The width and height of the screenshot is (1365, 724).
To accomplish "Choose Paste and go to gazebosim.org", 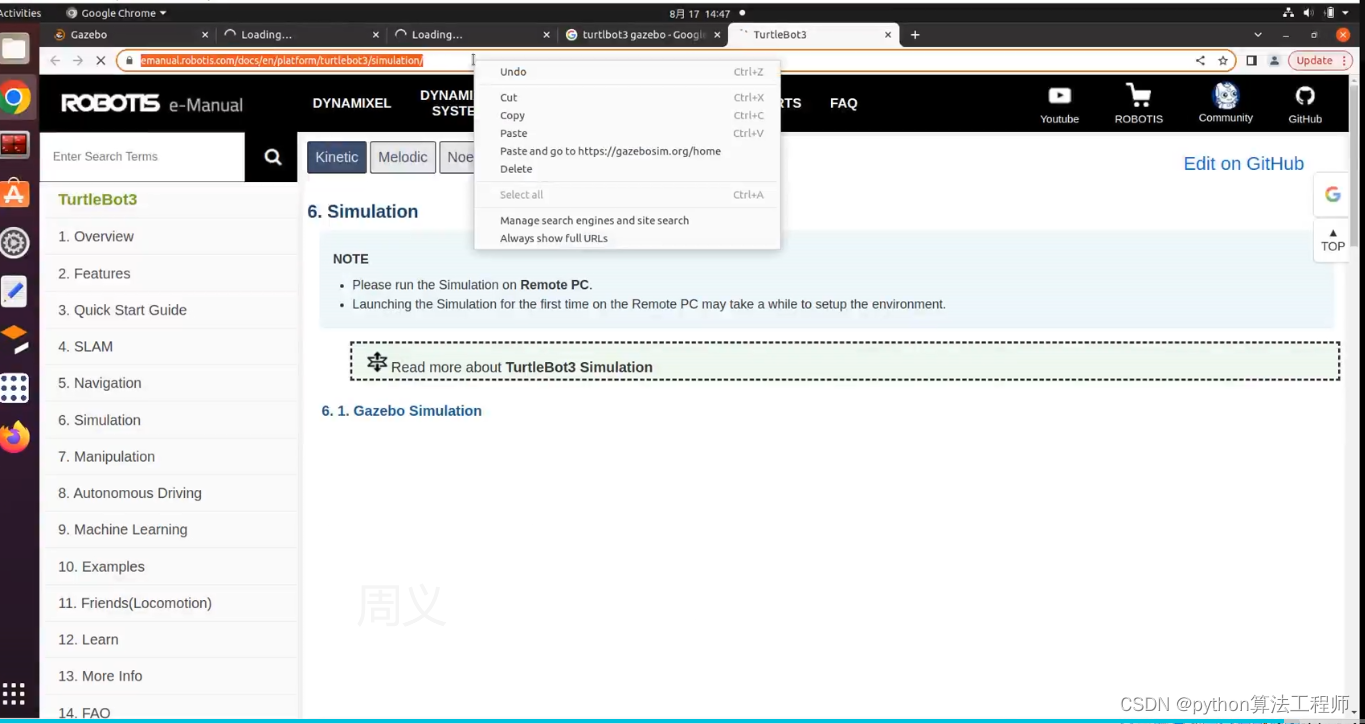I will 627,151.
